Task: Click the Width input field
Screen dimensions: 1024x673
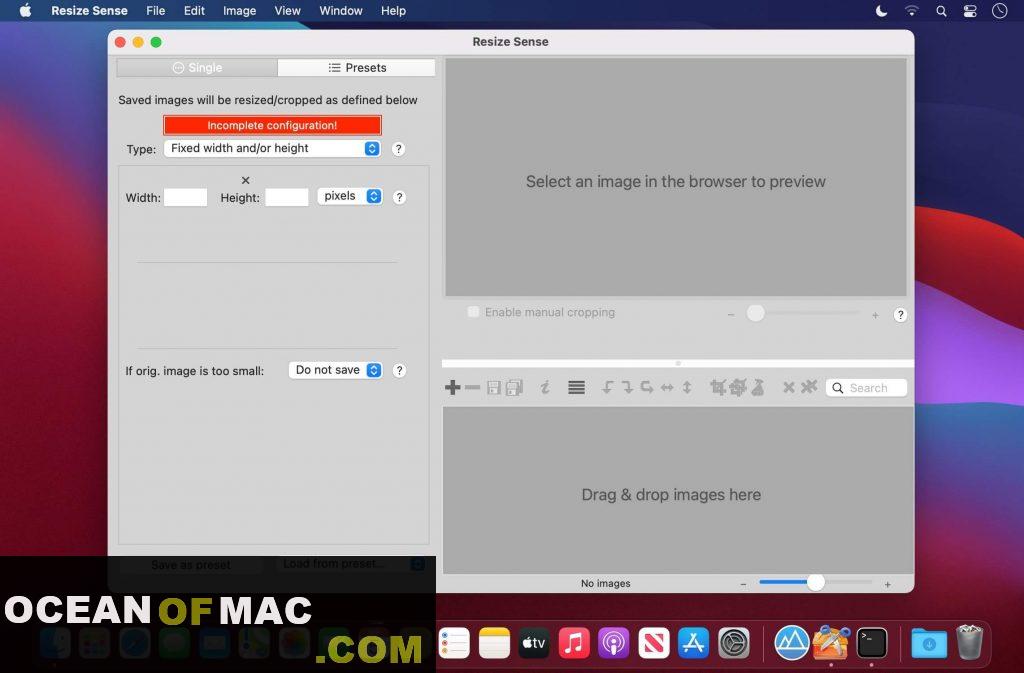Action: pos(185,197)
